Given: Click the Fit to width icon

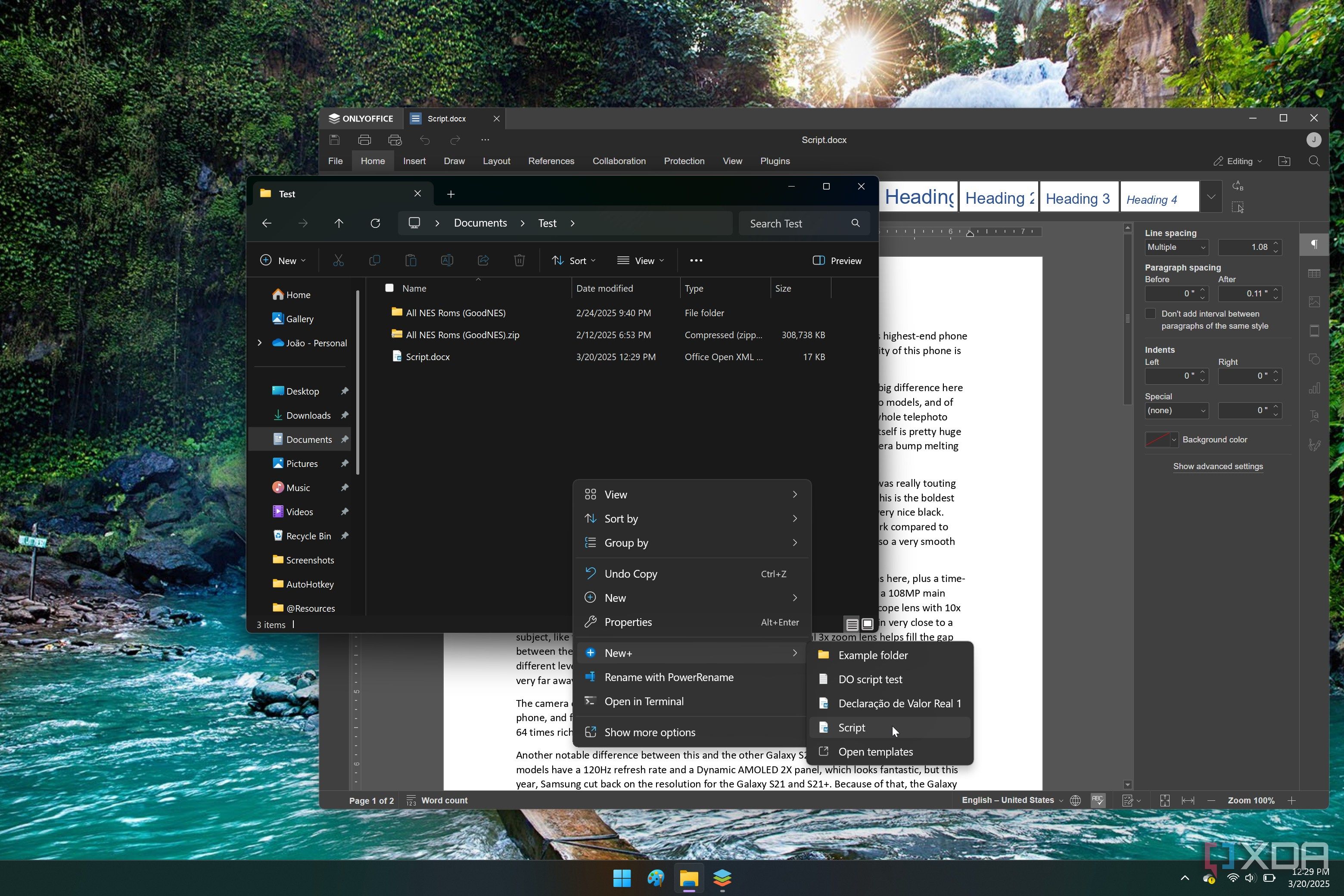Looking at the screenshot, I should [1188, 800].
